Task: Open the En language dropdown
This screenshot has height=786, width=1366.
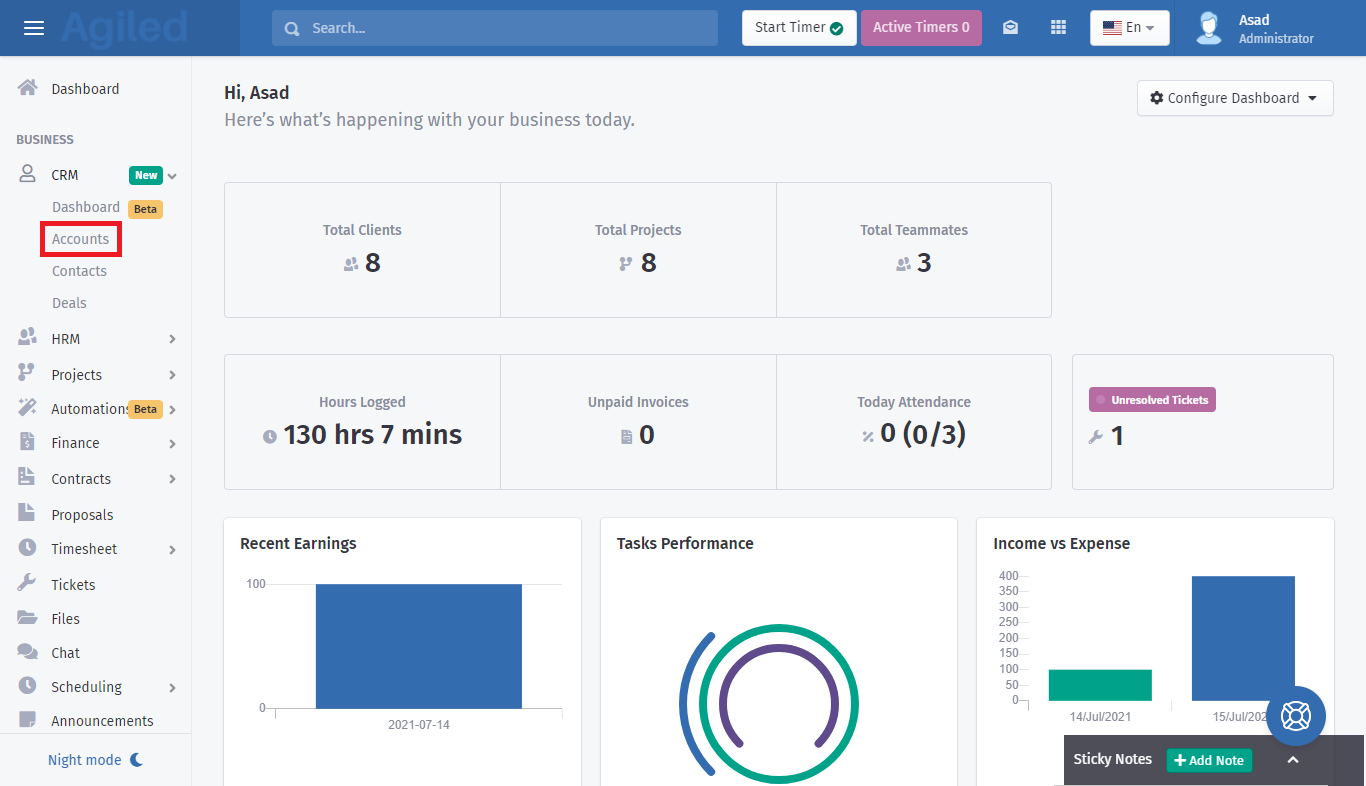Action: 1129,28
